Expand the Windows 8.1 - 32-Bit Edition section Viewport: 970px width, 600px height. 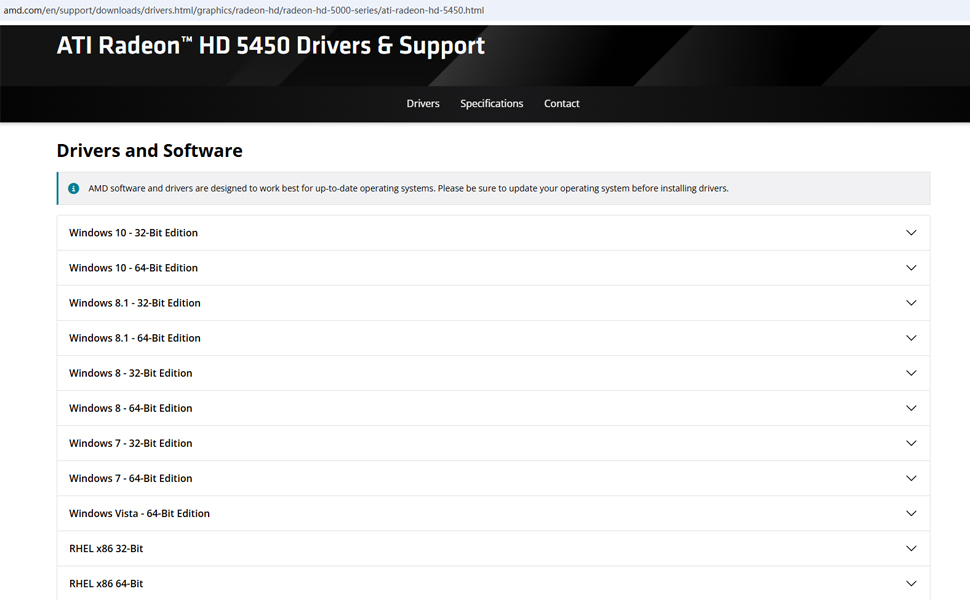pyautogui.click(x=134, y=303)
